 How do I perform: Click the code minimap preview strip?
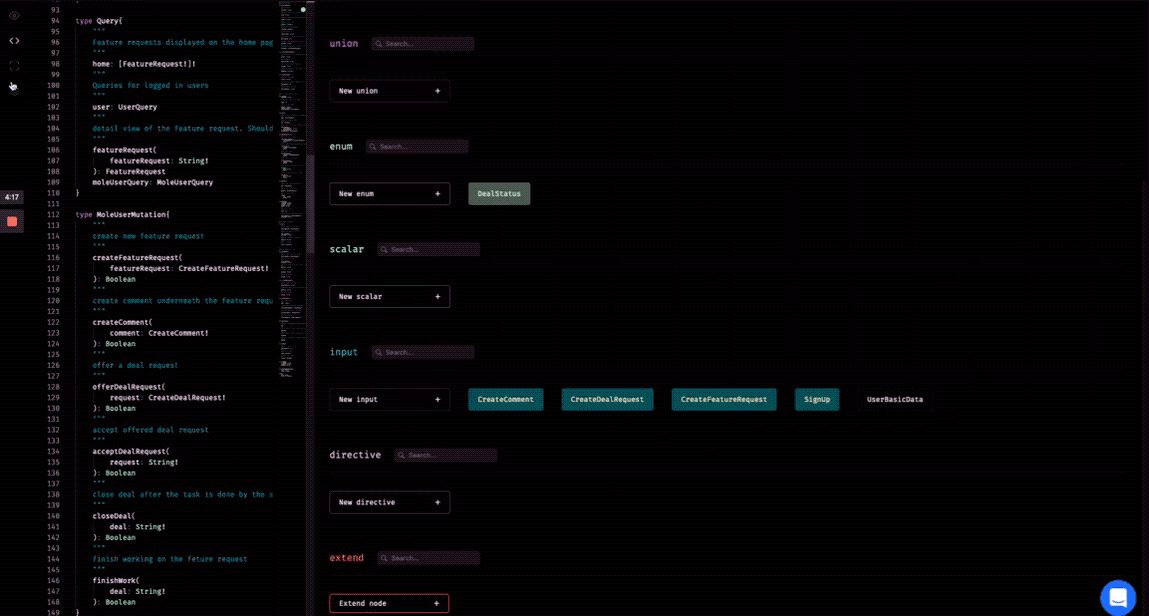coord(292,190)
